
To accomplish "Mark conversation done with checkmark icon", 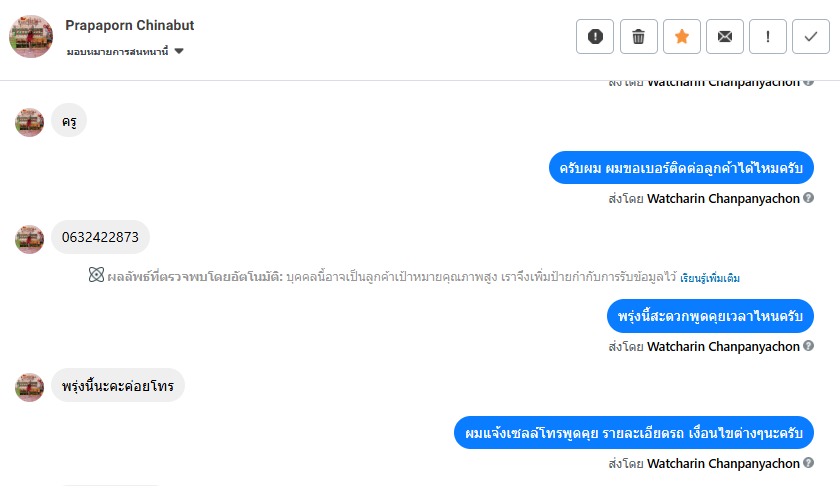I will pos(810,37).
